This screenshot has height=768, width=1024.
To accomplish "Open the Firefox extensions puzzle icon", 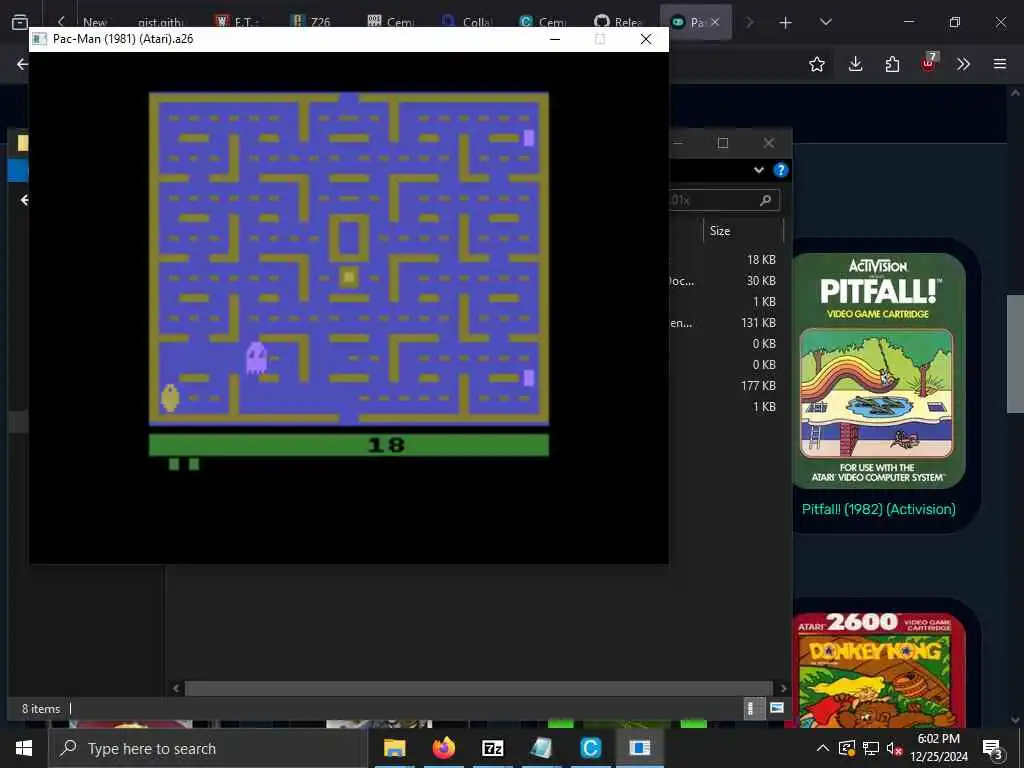I will (x=892, y=64).
